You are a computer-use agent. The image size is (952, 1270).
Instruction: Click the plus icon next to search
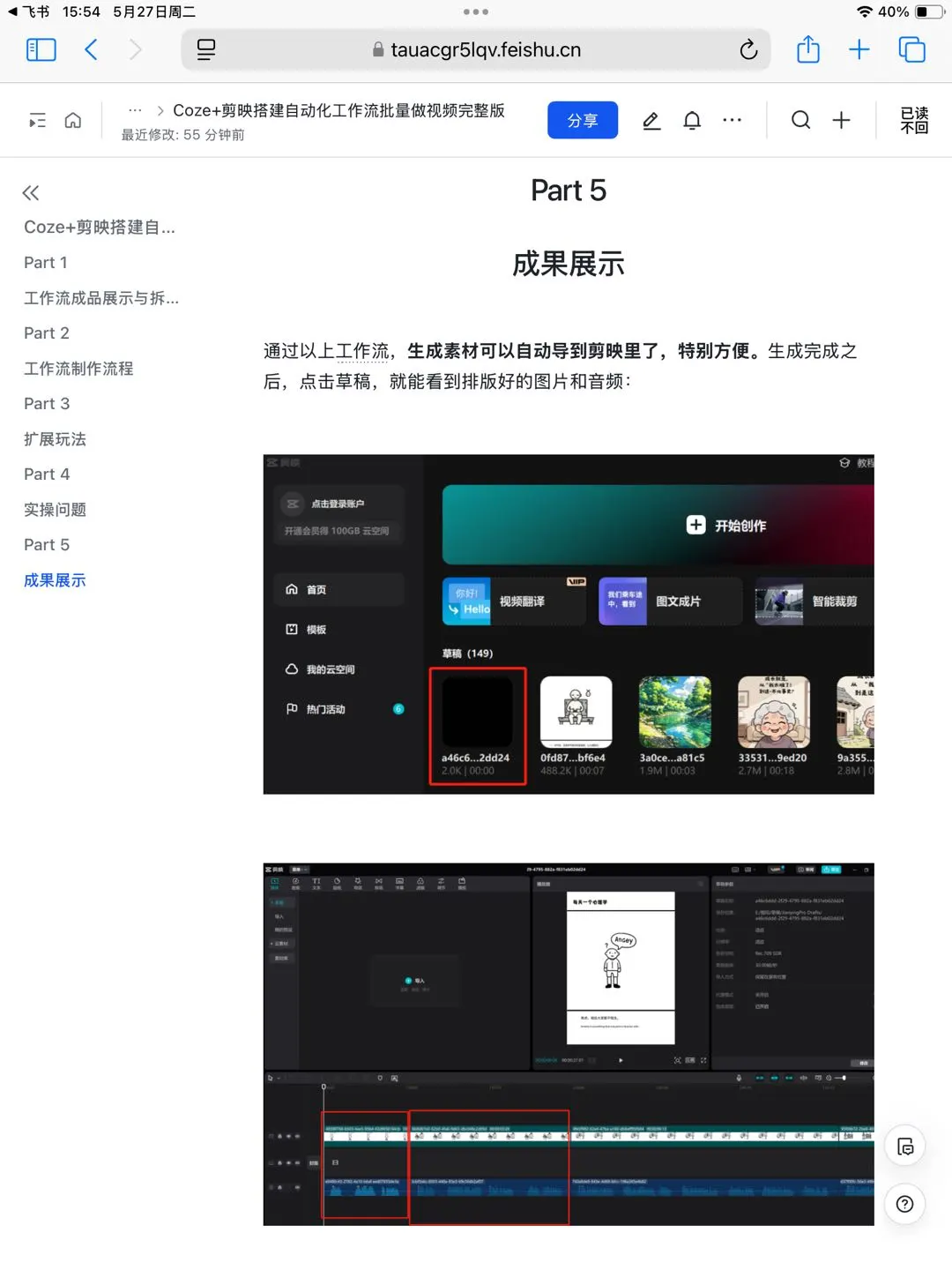pyautogui.click(x=841, y=120)
